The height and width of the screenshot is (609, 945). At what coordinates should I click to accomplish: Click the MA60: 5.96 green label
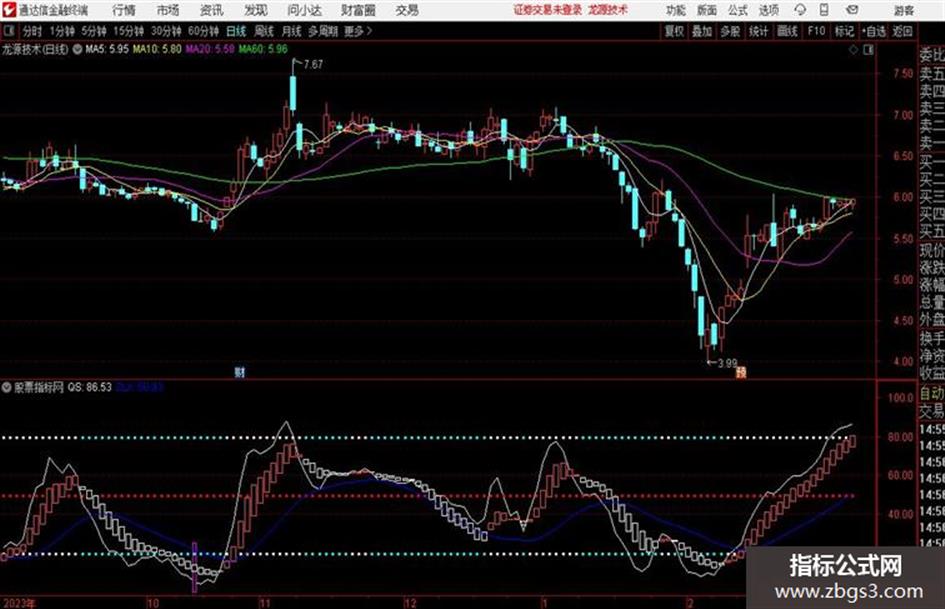263,49
